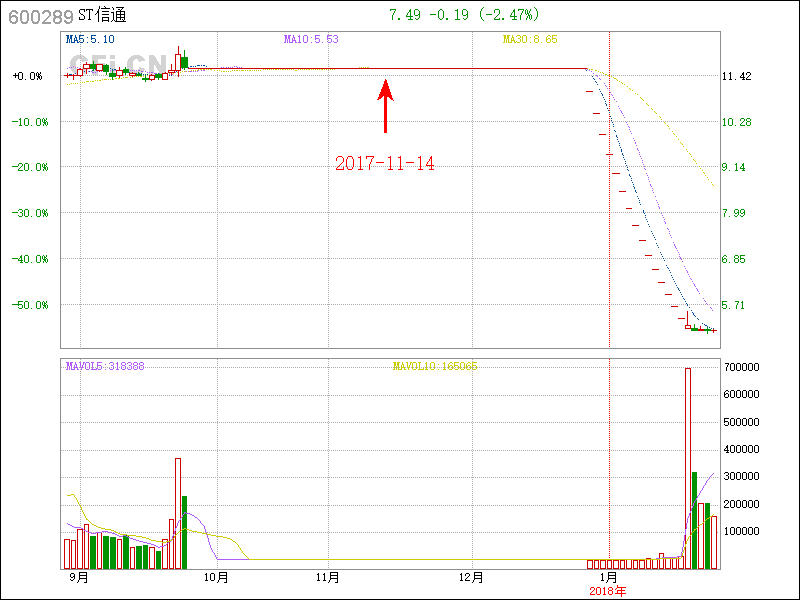Select the 2017-11-14 date annotation label

(x=385, y=164)
